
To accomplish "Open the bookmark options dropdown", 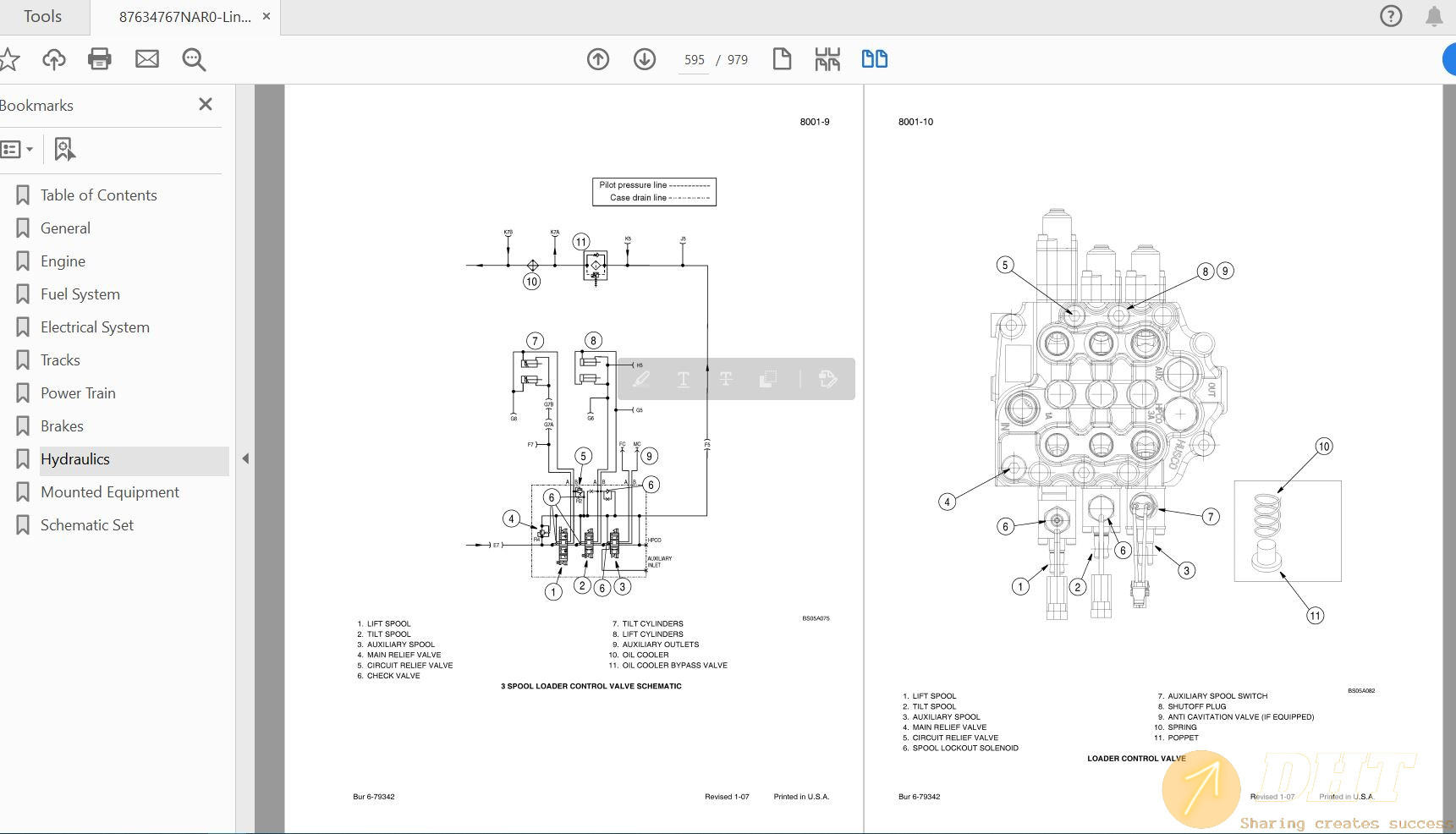I will 18,150.
